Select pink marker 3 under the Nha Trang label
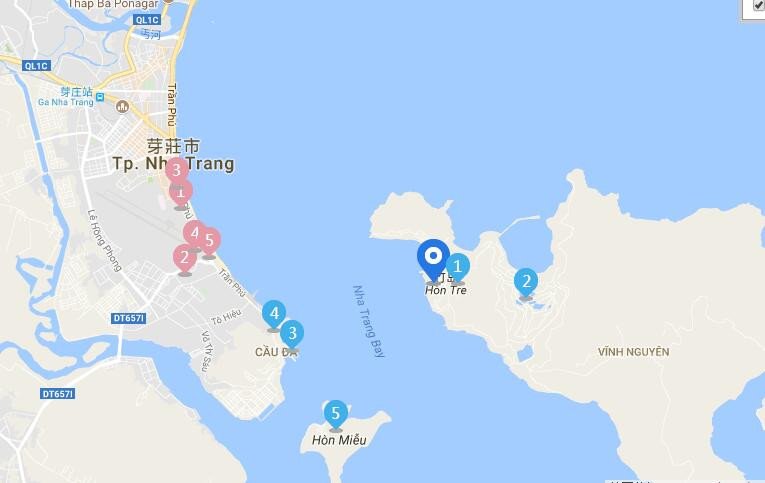 (177, 171)
